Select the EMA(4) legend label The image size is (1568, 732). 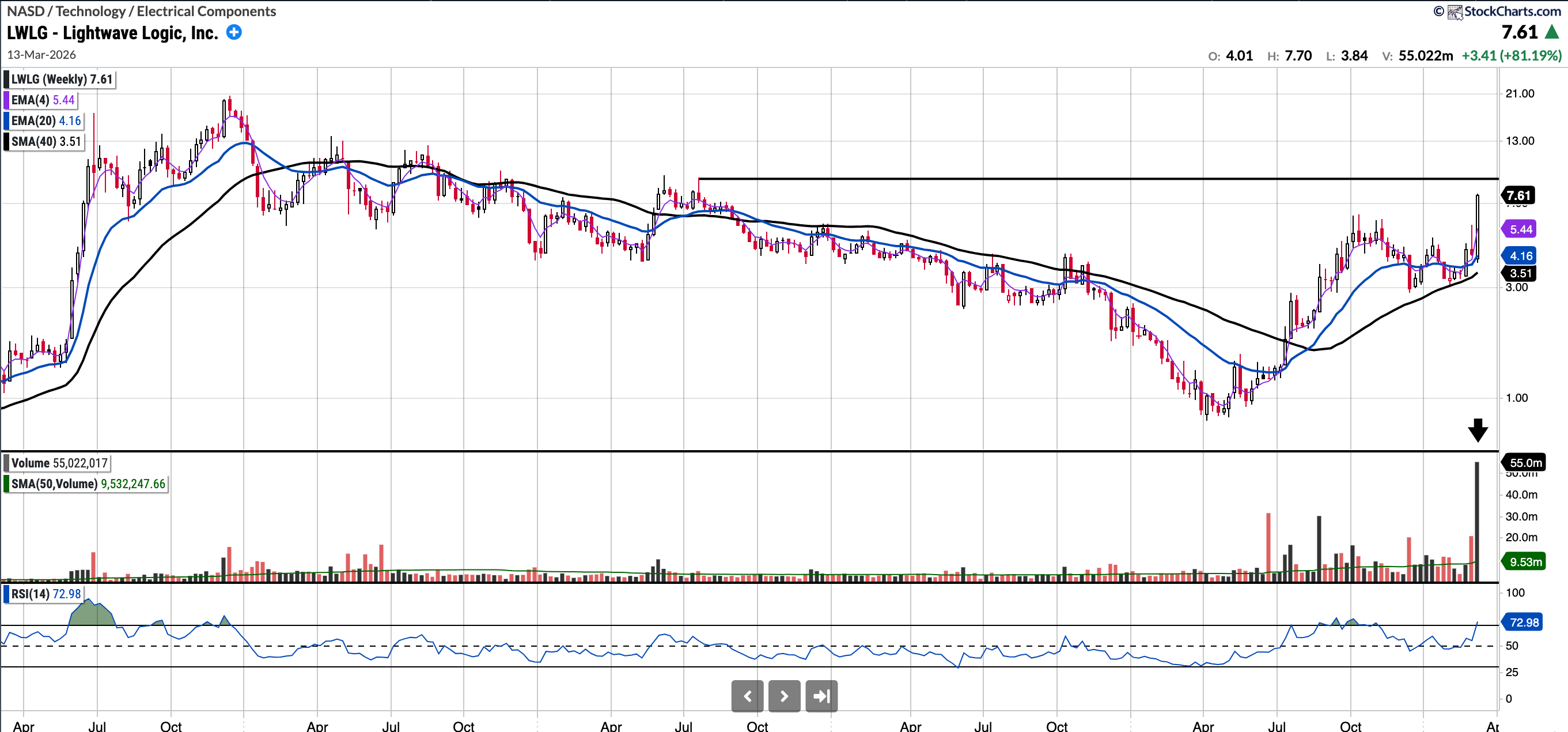[x=42, y=100]
